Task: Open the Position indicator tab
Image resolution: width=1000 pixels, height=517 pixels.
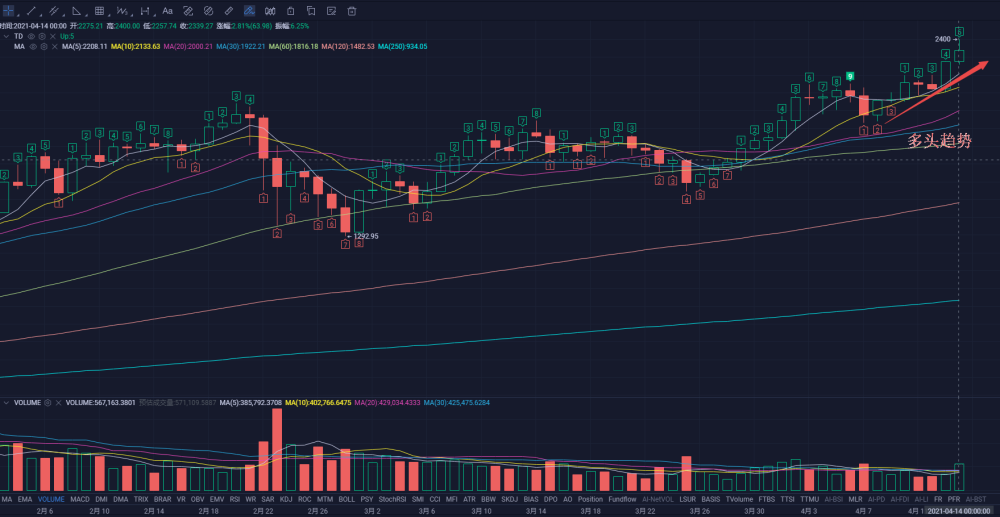Action: pyautogui.click(x=590, y=499)
